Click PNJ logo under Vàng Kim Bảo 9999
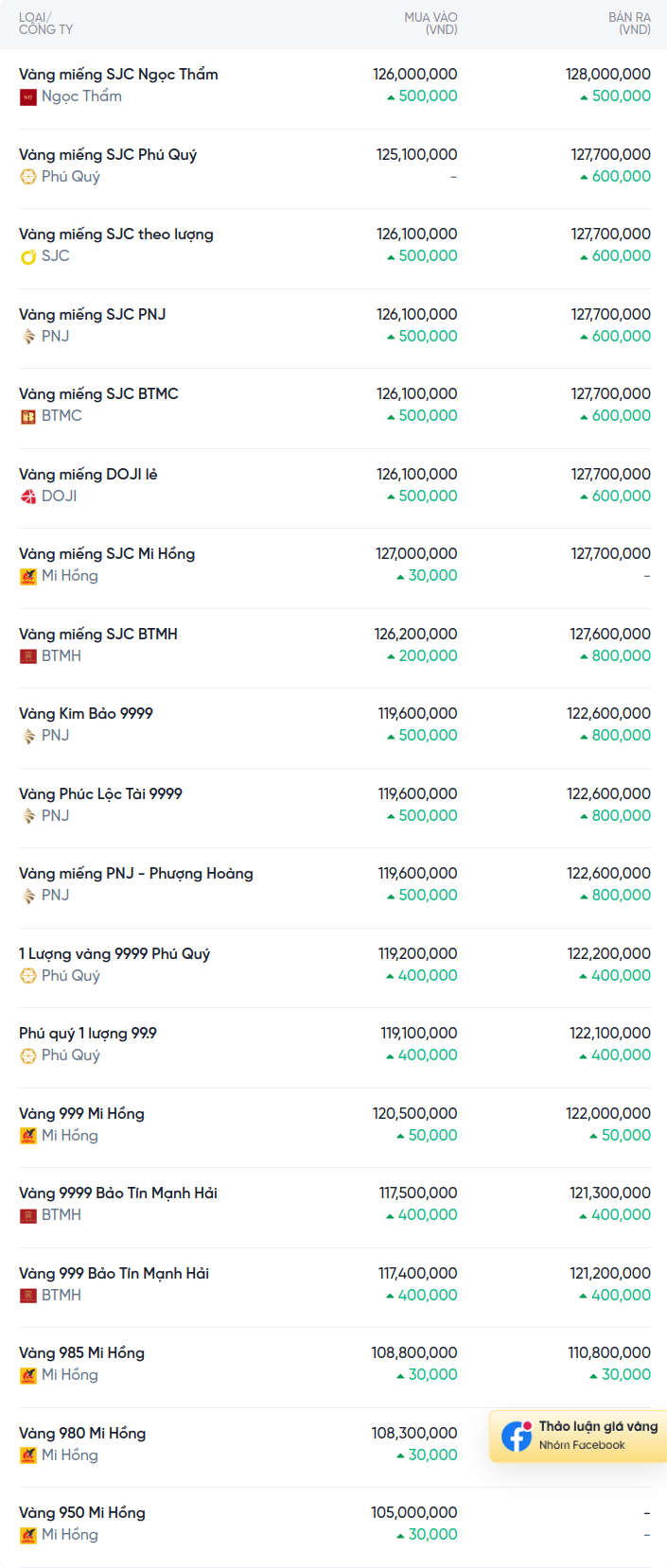Screen dimensions: 667x1568 coord(28,736)
